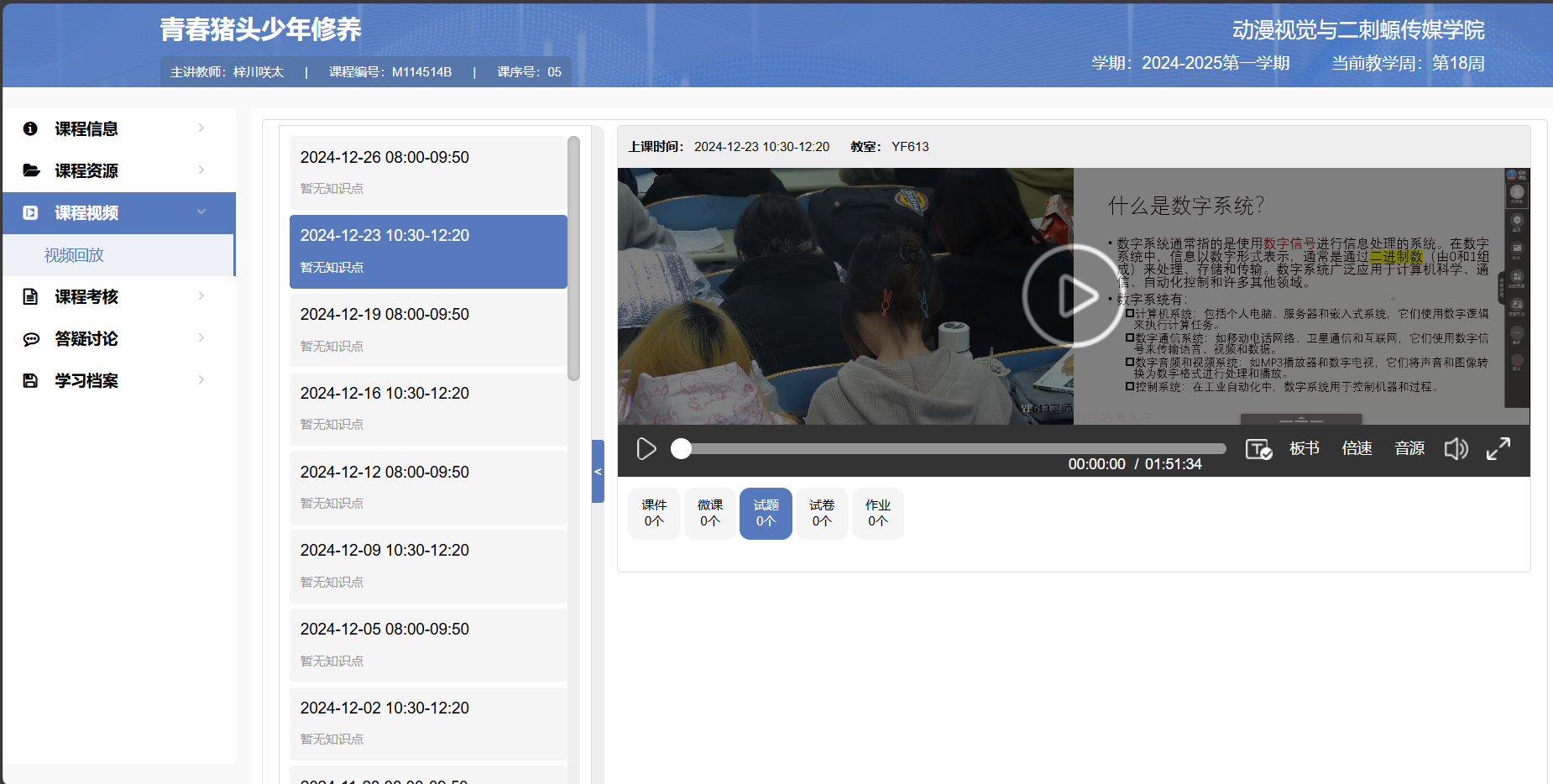Click the 课序号 05 text
This screenshot has height=784, width=1553.
pos(529,72)
